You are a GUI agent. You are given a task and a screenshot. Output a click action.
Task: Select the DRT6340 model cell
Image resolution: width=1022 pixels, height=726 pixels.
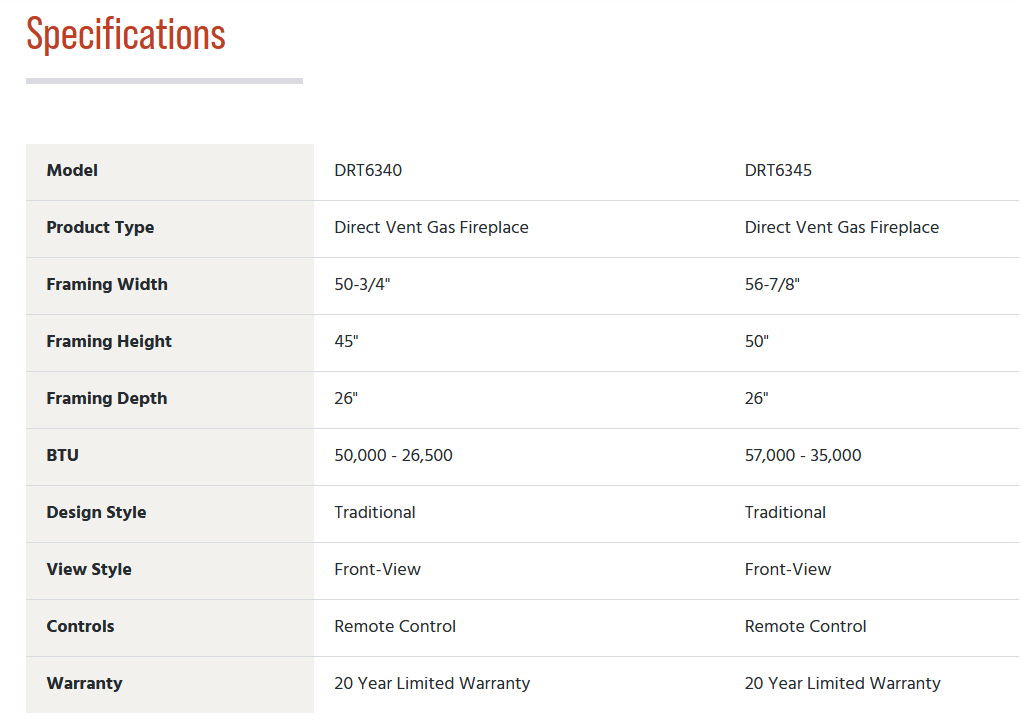pos(368,171)
